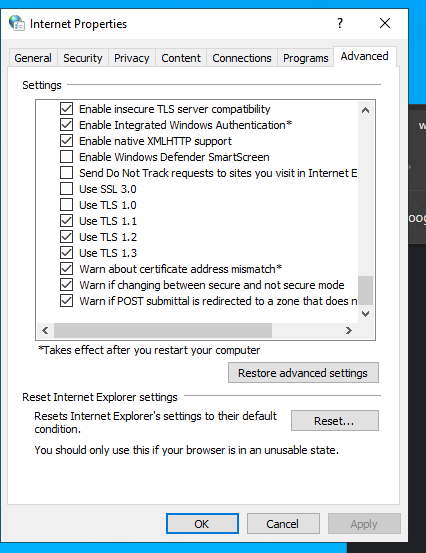Click the 'Reset Internet Explorer settings' heading
426x553 pixels.
click(x=100, y=397)
